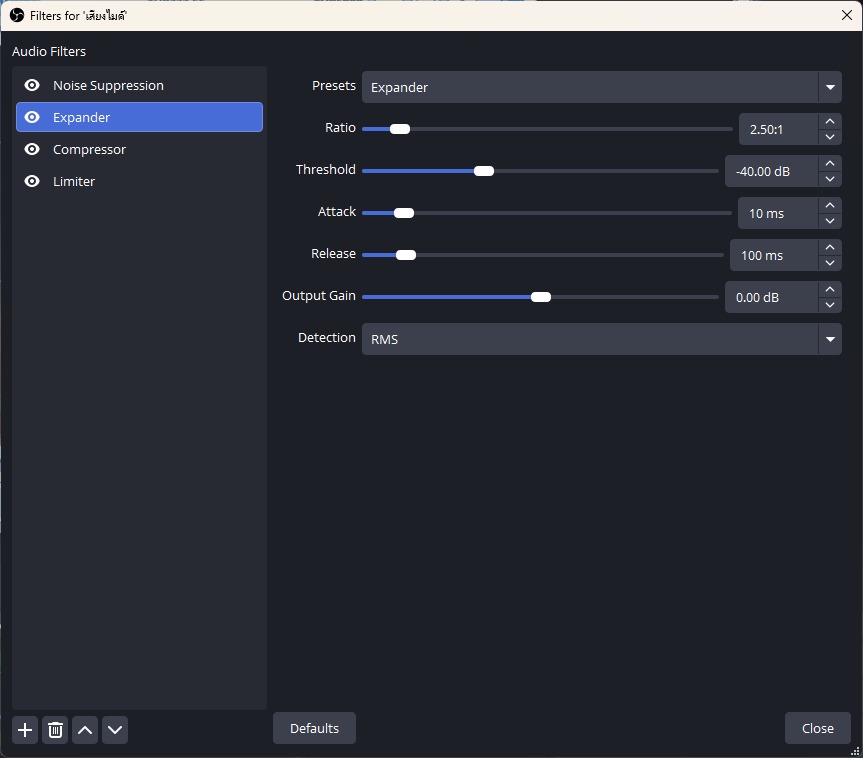Click the Audio Filters heading
The image size is (863, 758).
(x=49, y=51)
